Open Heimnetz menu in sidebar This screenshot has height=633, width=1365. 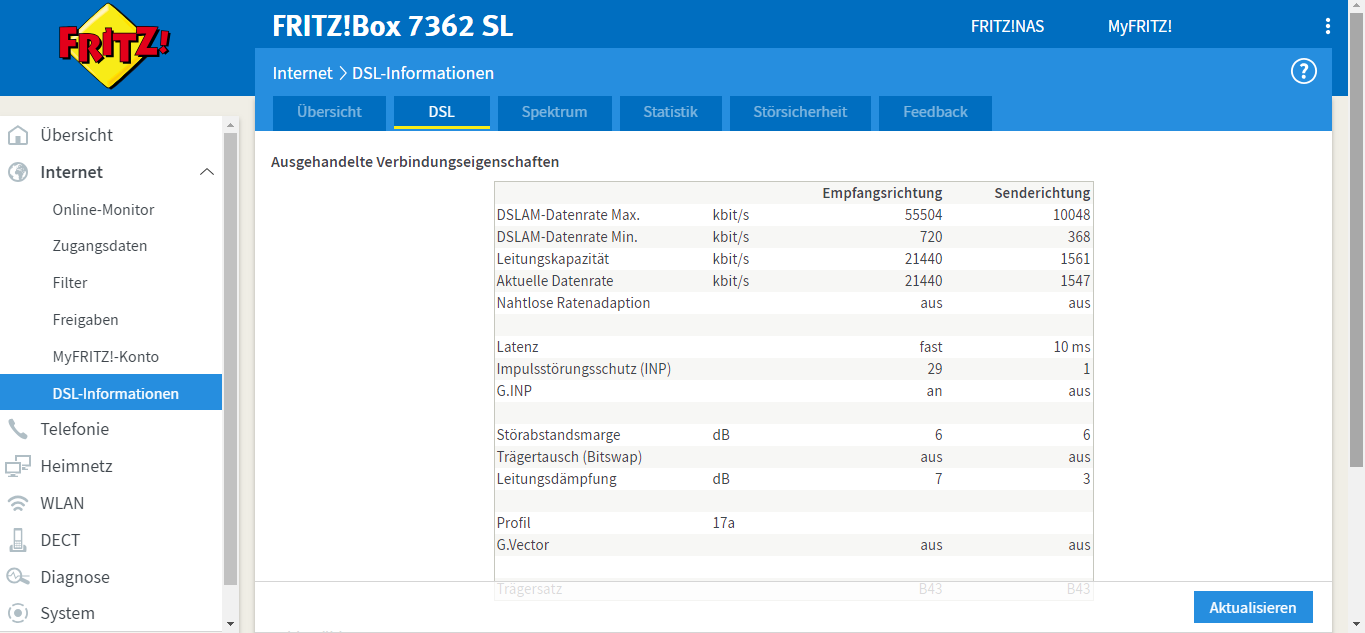coord(76,466)
